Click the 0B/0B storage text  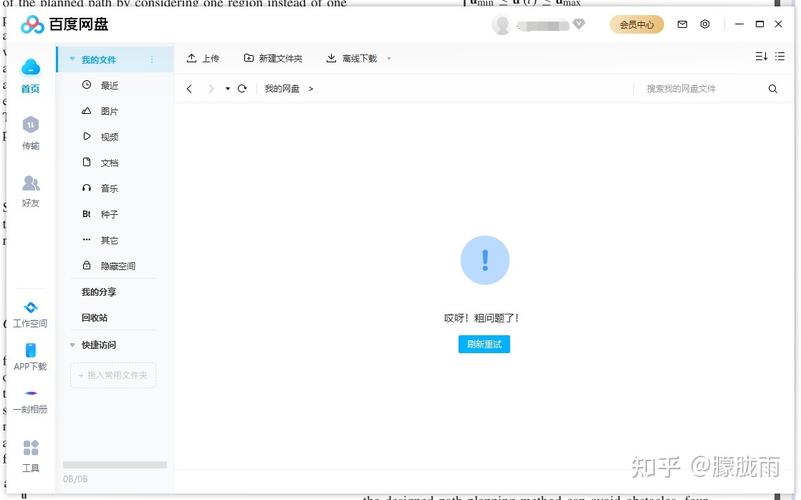pos(76,479)
